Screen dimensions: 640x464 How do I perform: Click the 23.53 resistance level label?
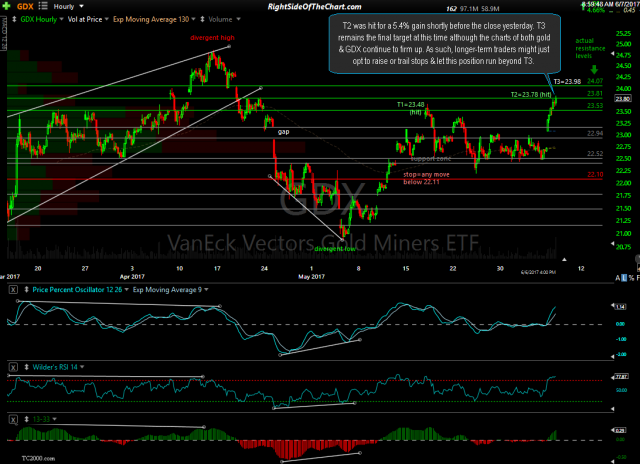[x=595, y=106]
